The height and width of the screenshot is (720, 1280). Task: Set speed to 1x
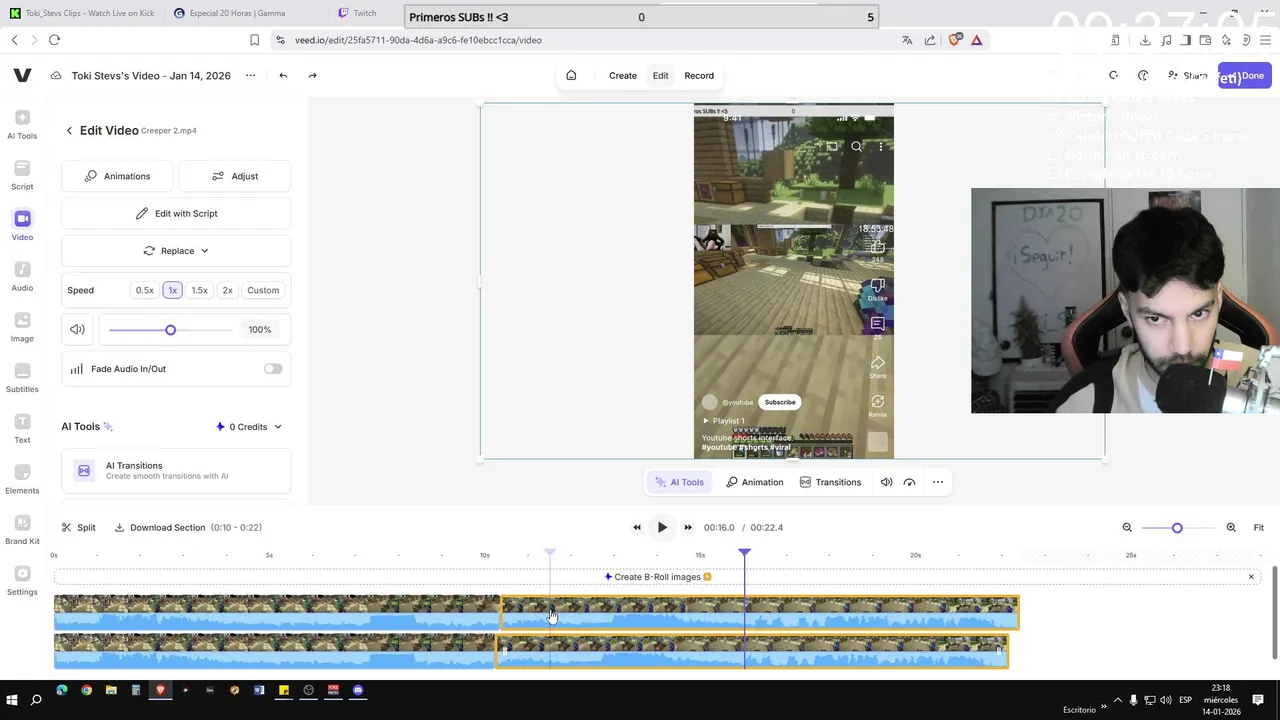(x=173, y=290)
